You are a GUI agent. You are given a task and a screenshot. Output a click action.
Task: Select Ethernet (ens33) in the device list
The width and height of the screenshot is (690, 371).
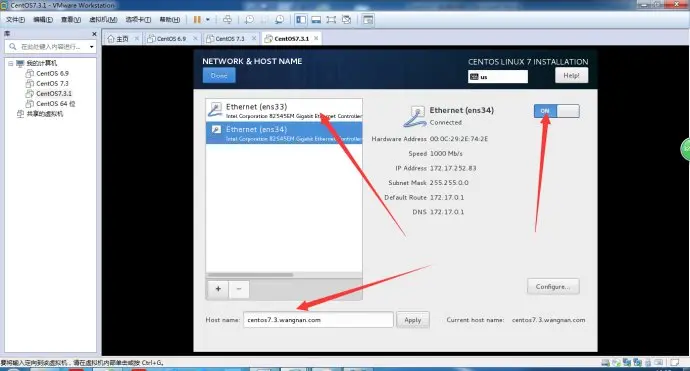click(x=284, y=110)
